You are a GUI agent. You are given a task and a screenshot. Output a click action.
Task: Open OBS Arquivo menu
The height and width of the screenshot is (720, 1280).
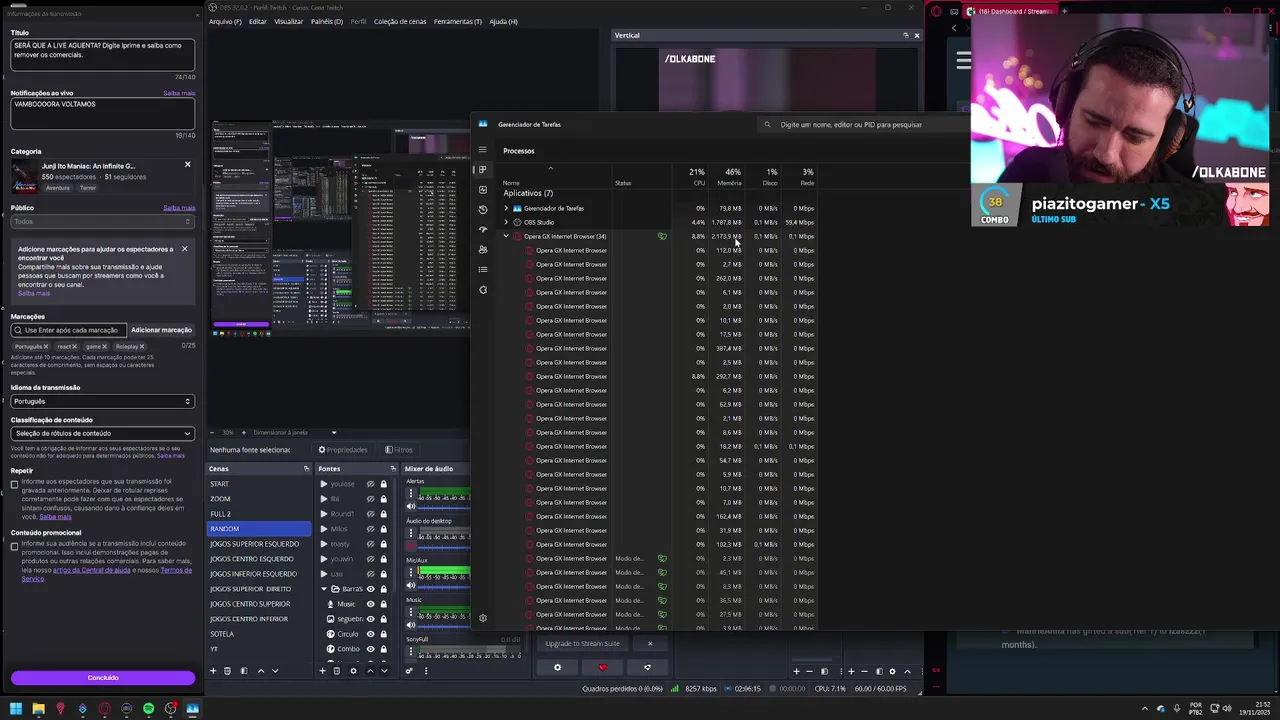point(225,21)
